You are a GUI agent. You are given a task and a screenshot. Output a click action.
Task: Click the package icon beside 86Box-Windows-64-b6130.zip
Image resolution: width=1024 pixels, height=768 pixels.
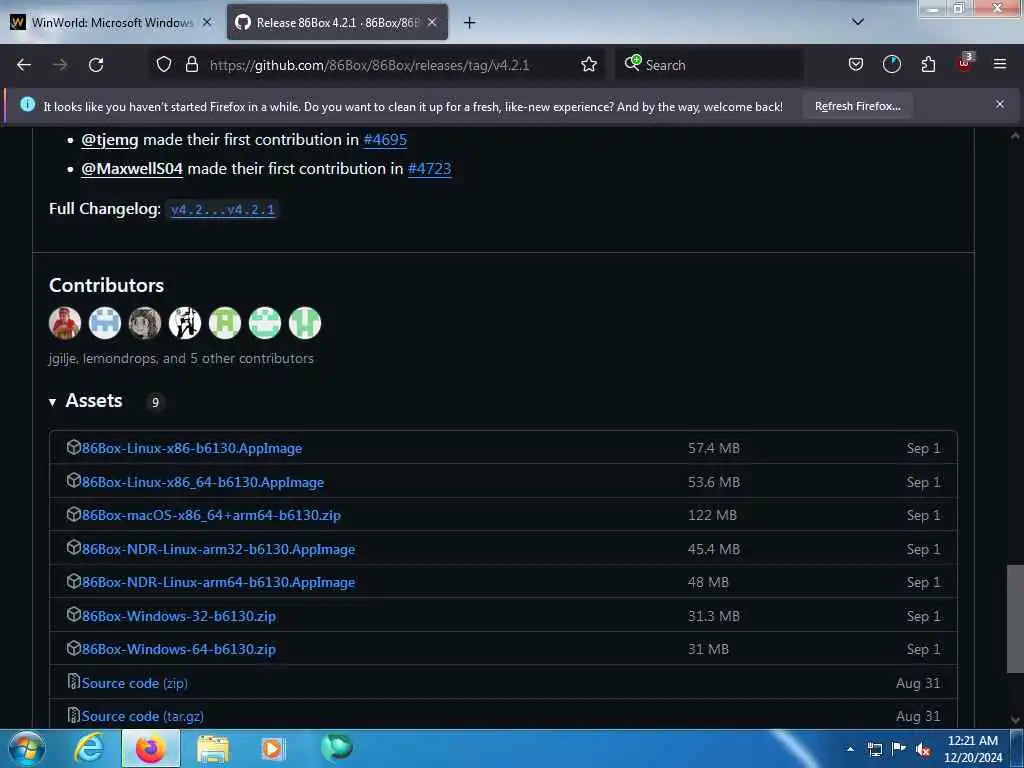click(x=73, y=648)
